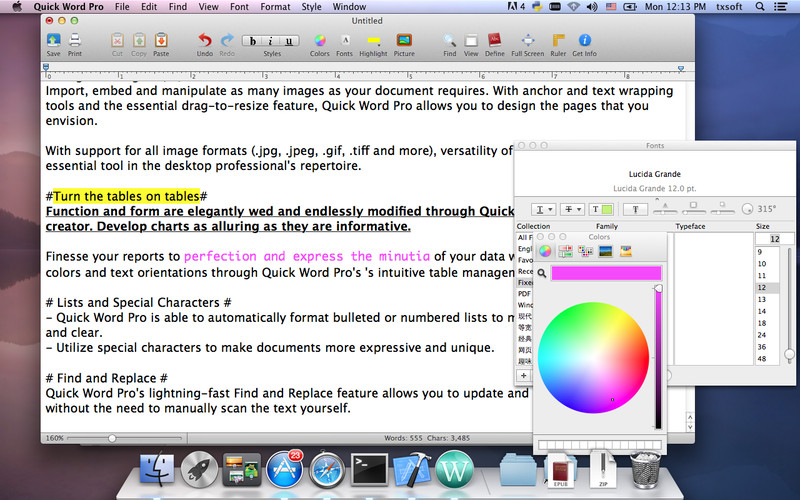Open the Edit menu
Image resolution: width=800 pixels, height=500 pixels.
pyautogui.click(x=149, y=7)
